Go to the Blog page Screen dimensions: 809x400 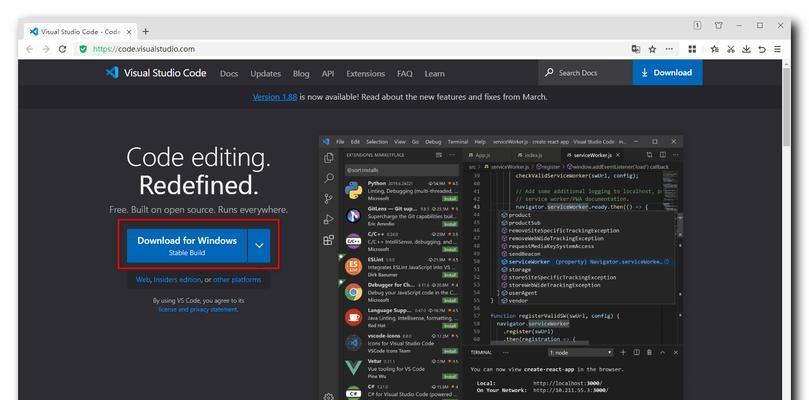tap(301, 73)
